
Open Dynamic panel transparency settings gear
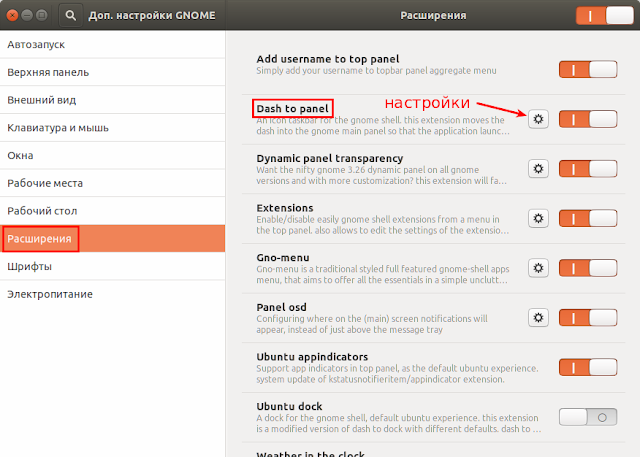click(538, 169)
